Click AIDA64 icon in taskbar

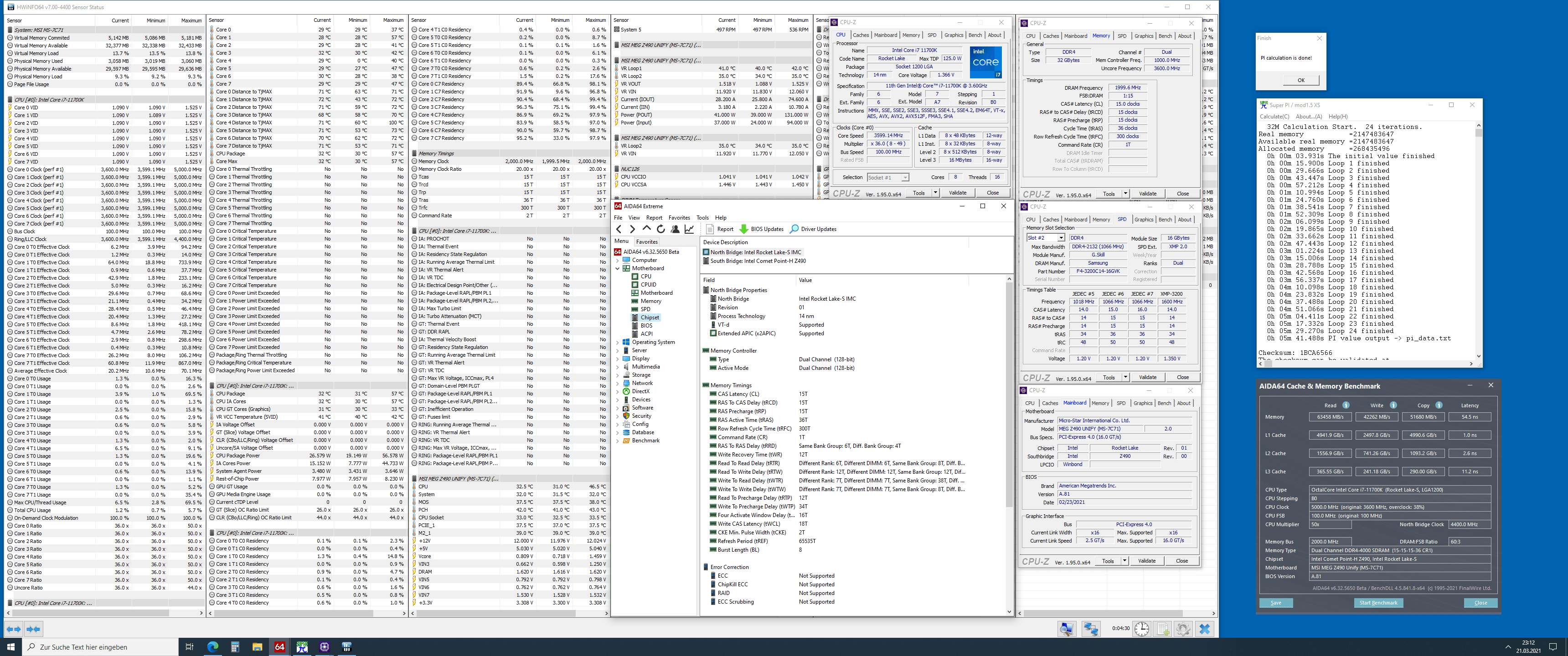pyautogui.click(x=279, y=647)
